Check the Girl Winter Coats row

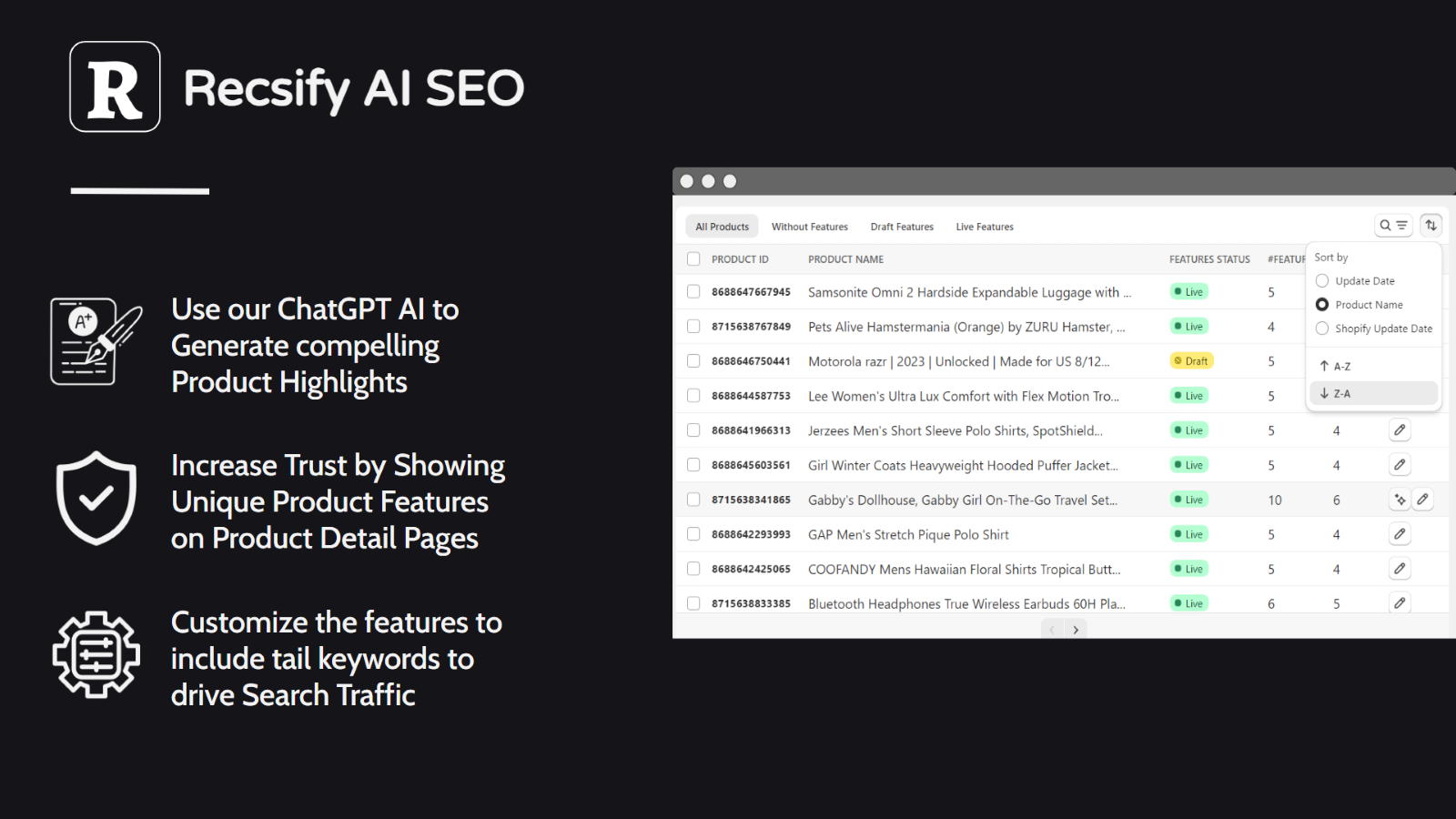(693, 465)
